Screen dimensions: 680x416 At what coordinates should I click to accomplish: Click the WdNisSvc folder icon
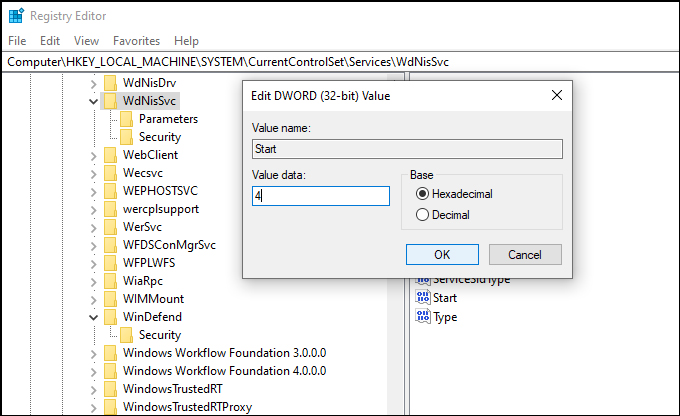(110, 101)
